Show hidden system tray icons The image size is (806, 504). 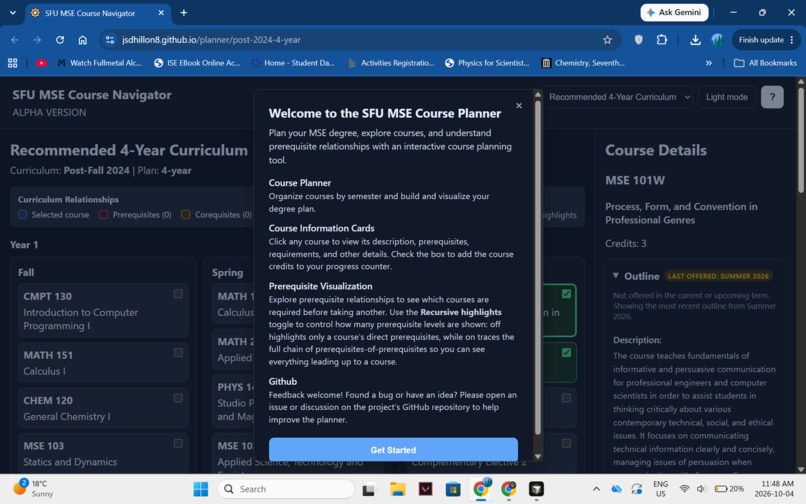[x=596, y=489]
